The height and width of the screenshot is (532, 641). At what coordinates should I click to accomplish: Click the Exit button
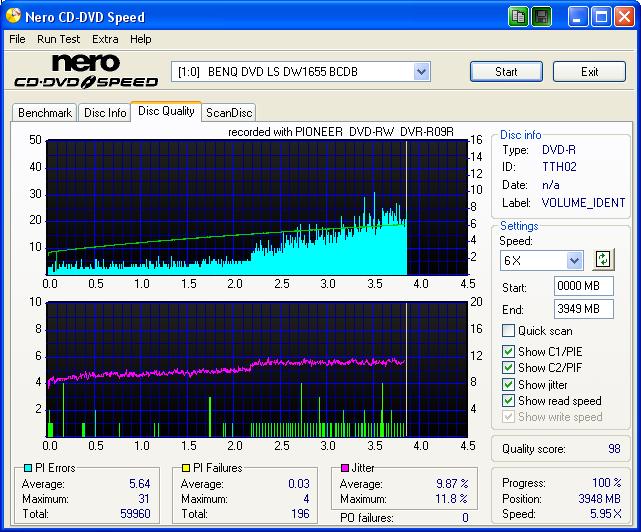click(x=589, y=72)
